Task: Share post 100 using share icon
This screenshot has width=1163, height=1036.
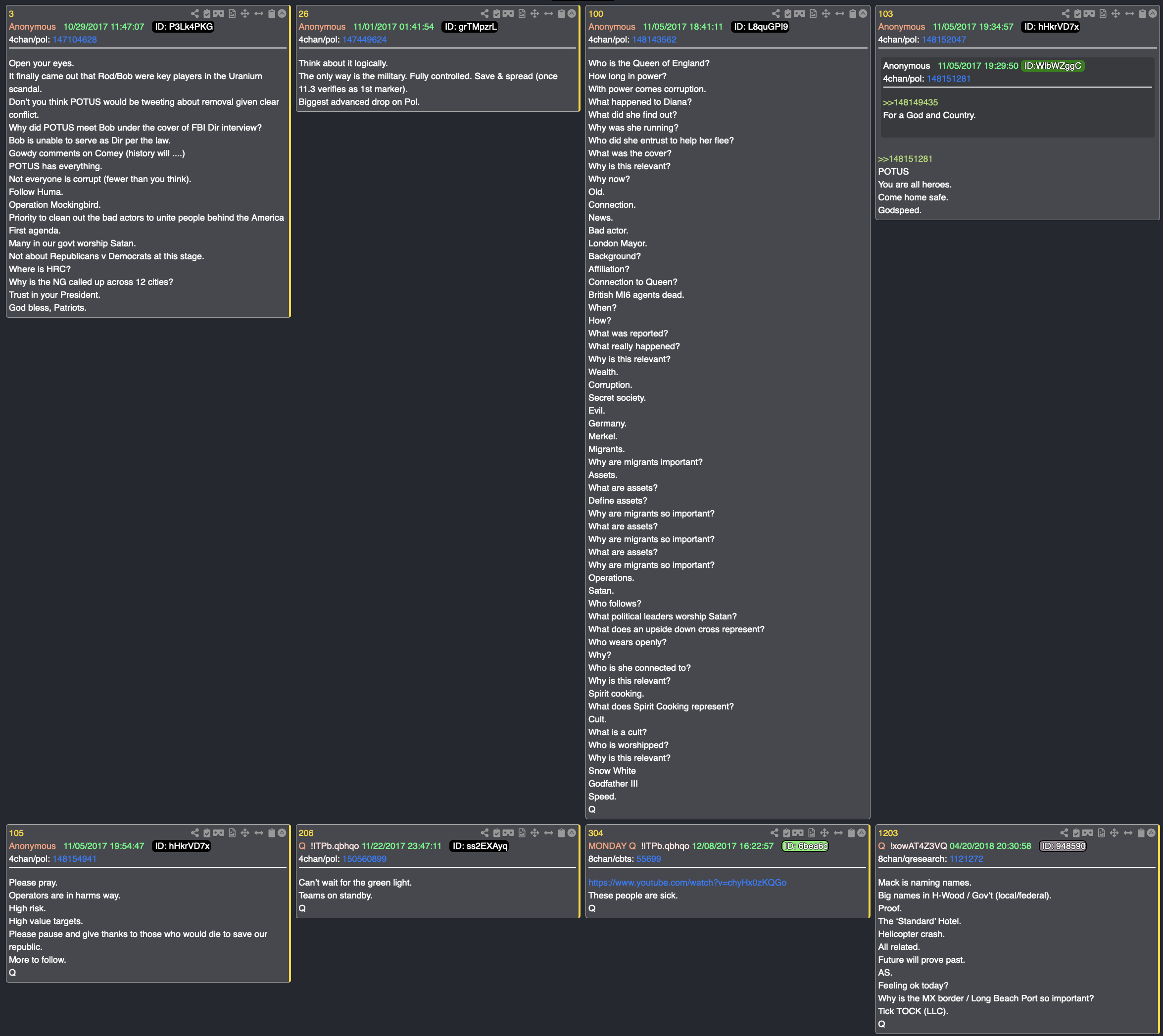Action: tap(776, 14)
